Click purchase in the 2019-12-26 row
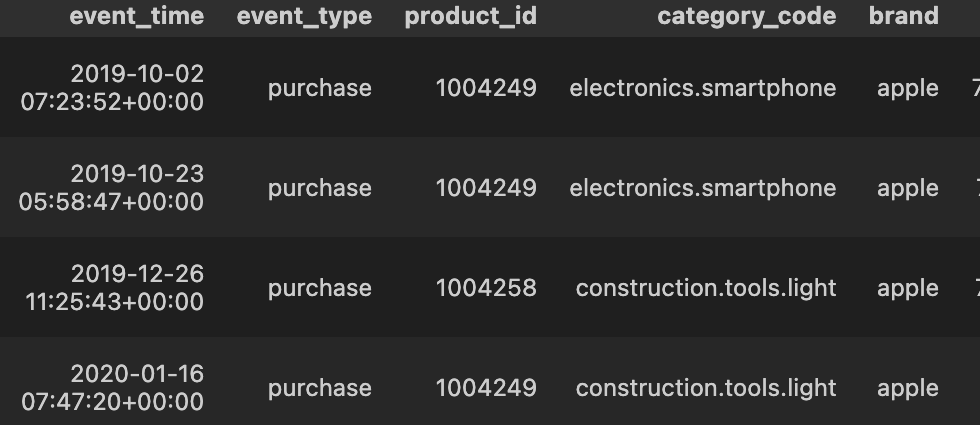The width and height of the screenshot is (980, 425). point(320,289)
